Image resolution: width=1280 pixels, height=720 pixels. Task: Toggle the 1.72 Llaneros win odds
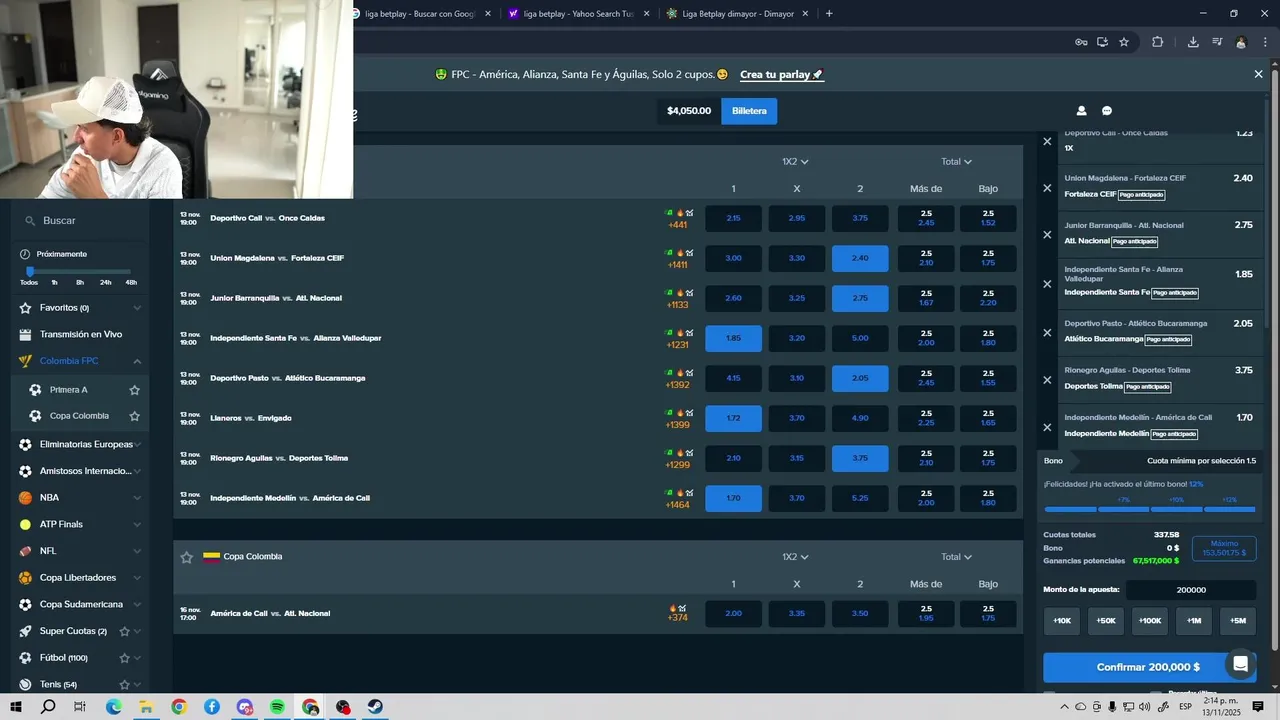(733, 418)
